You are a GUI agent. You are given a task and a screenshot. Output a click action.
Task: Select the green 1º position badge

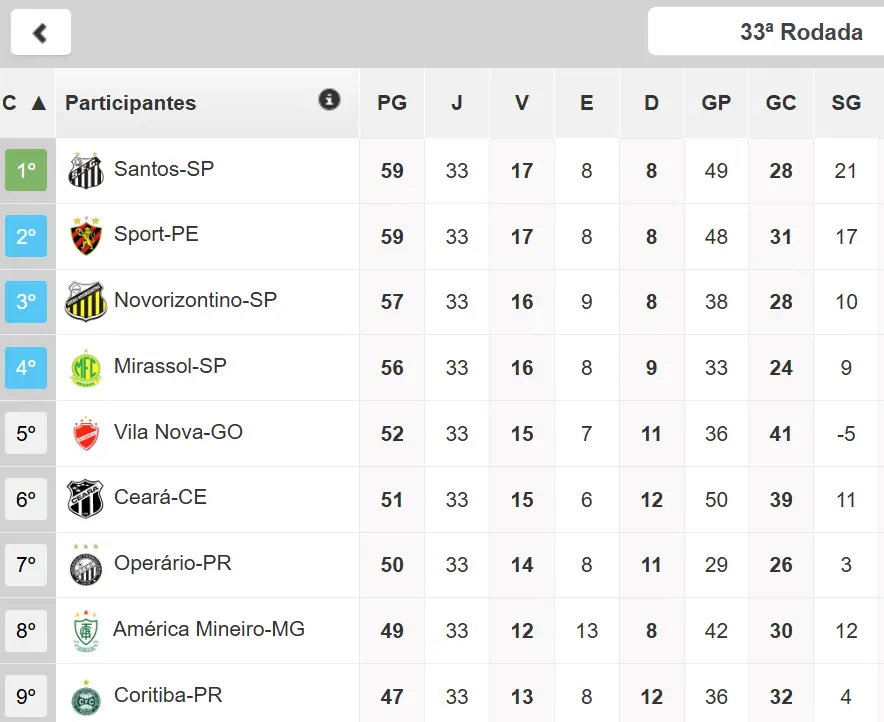(26, 171)
